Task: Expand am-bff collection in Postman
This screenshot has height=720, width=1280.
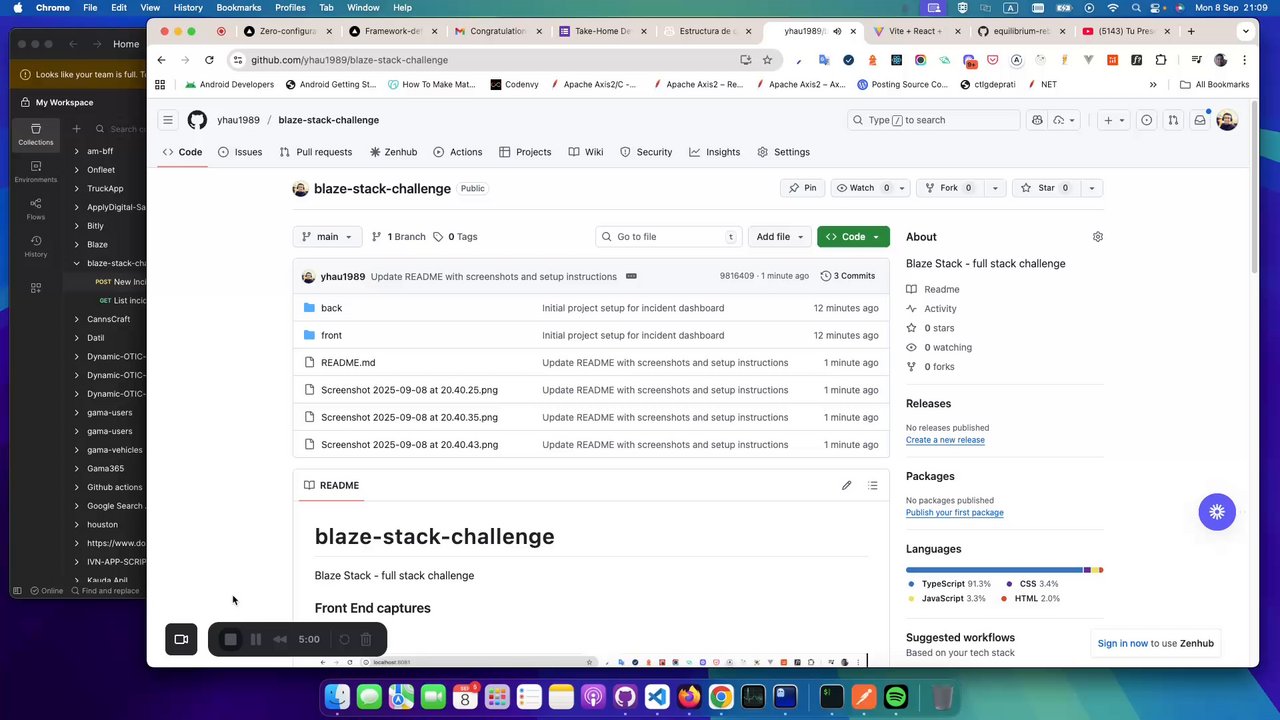Action: coord(77,151)
